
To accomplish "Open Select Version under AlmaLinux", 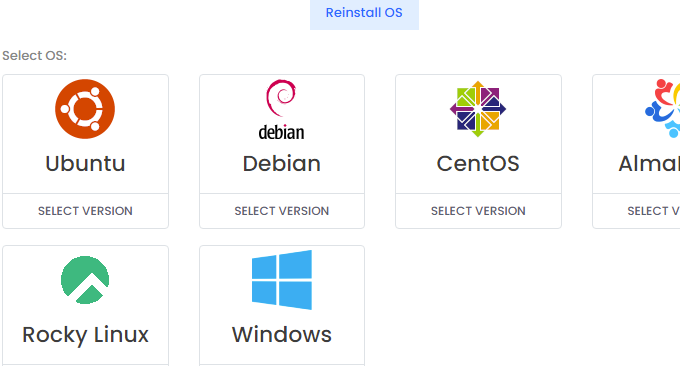I will coord(653,211).
